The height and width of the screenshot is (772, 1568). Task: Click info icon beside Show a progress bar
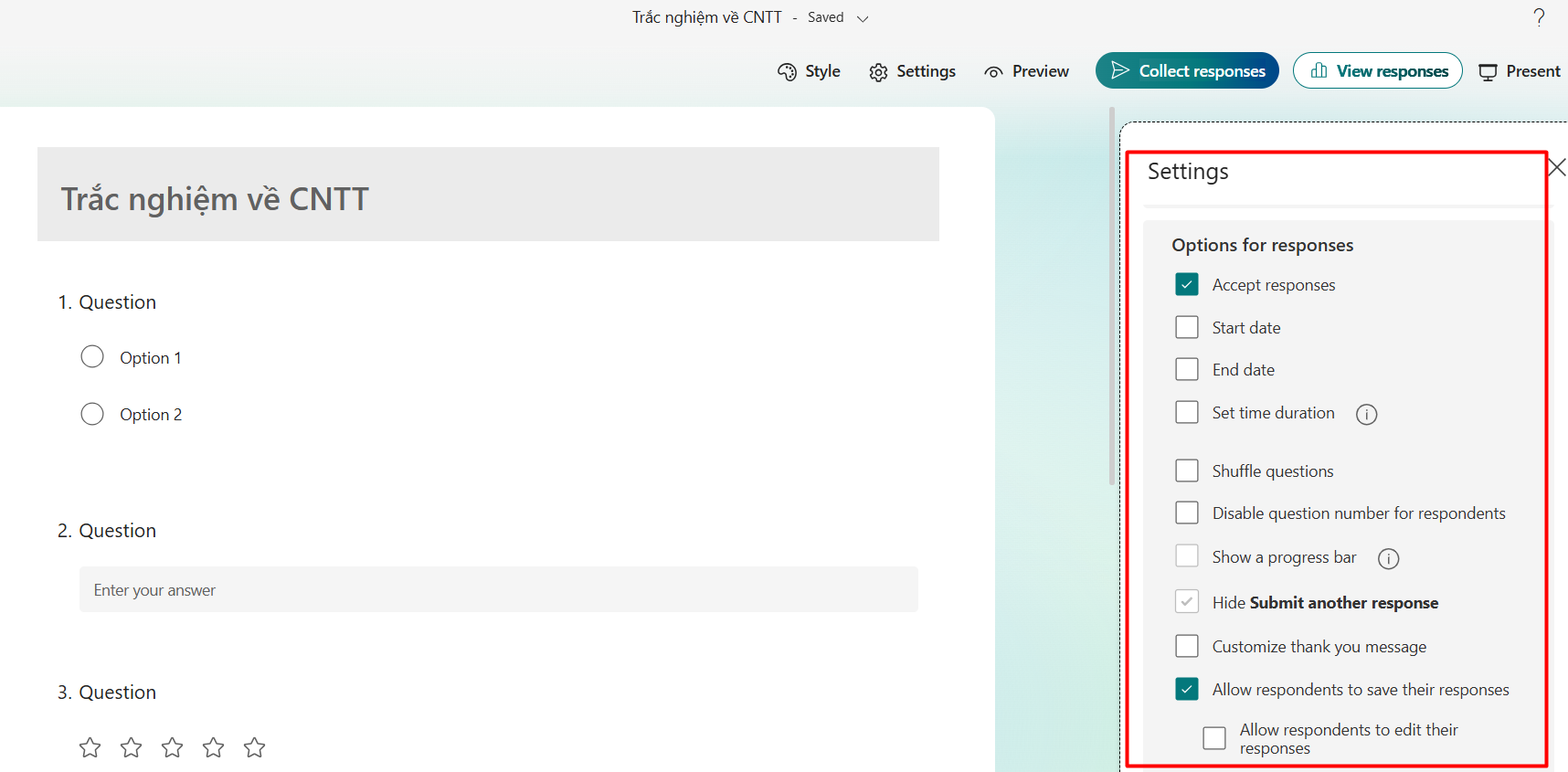pyautogui.click(x=1388, y=559)
